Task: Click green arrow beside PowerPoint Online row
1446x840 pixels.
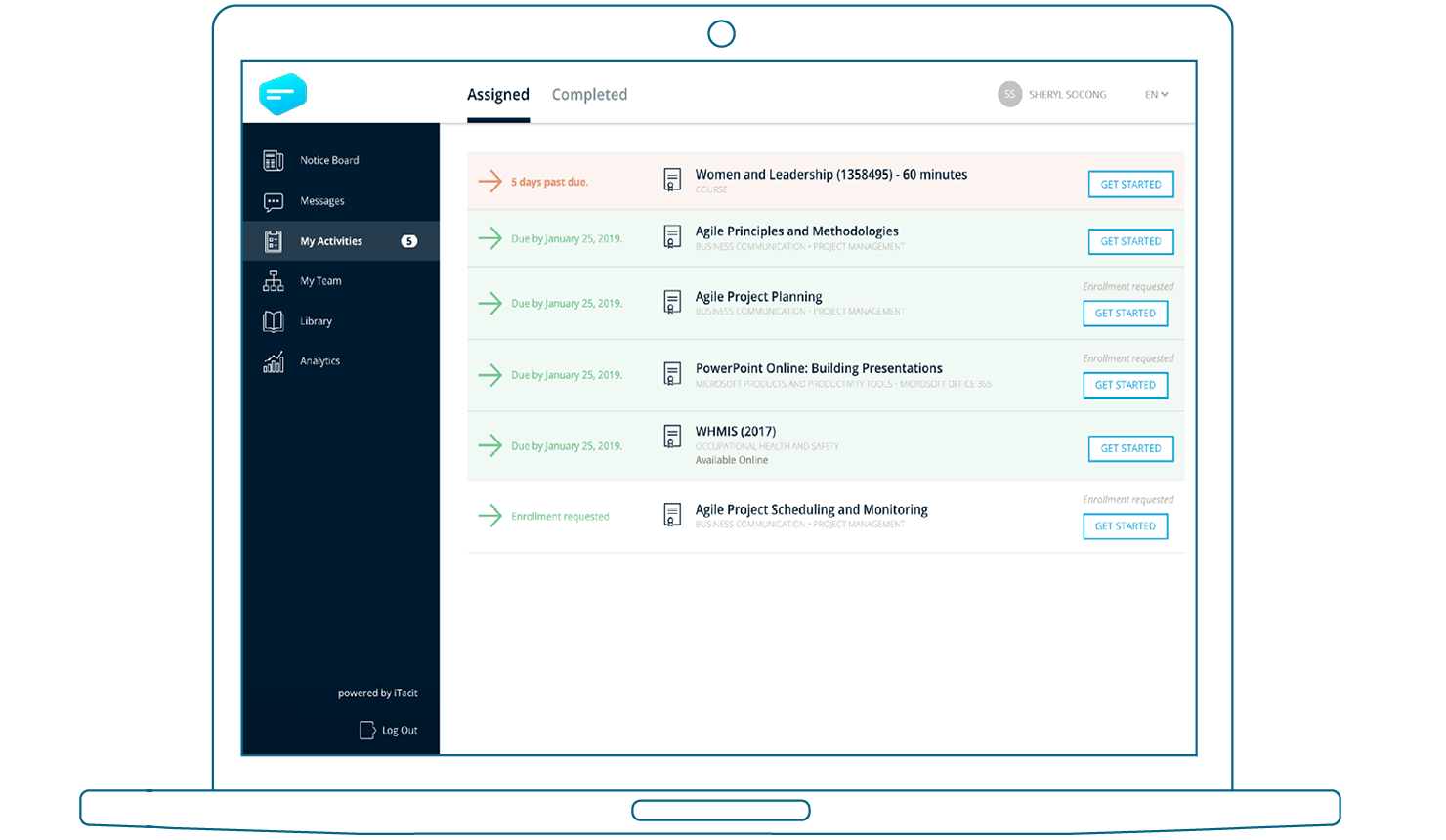Action: point(489,374)
